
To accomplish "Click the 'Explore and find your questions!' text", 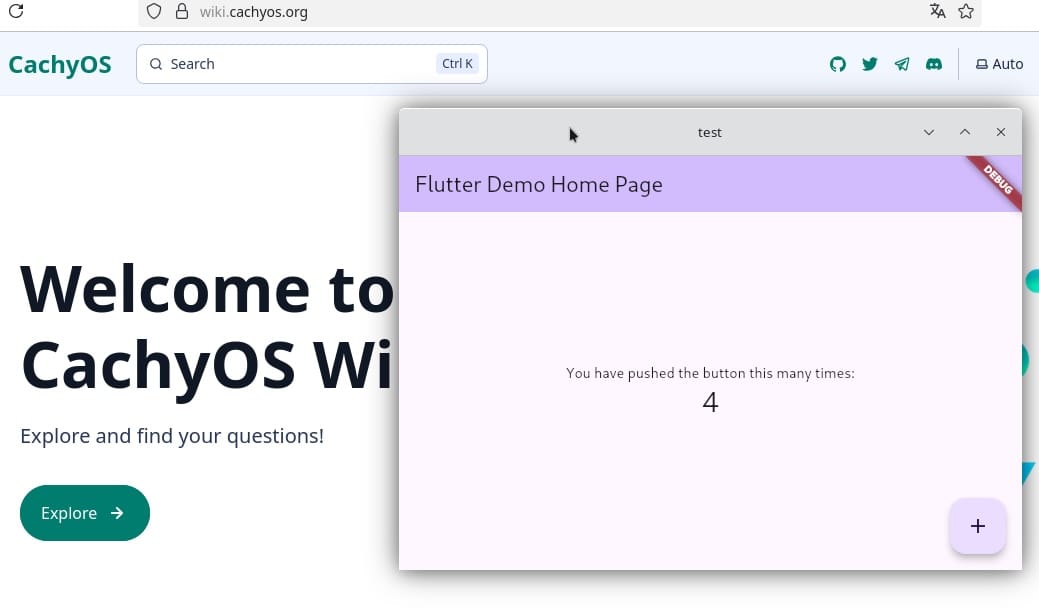I will 172,436.
